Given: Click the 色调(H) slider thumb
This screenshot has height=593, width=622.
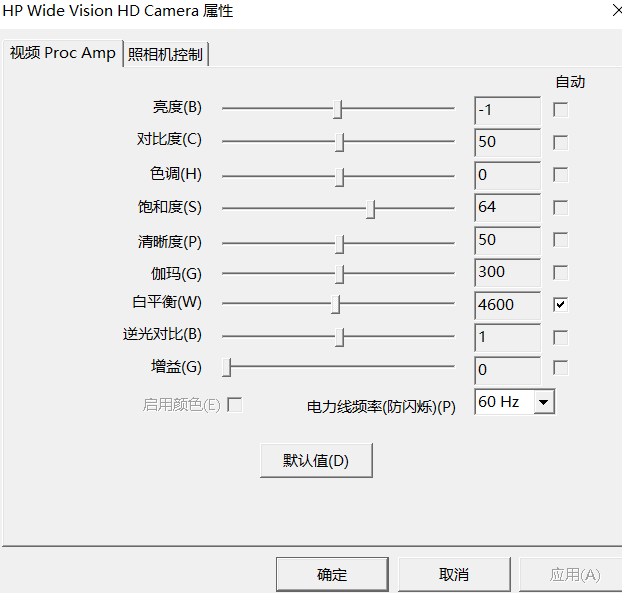Looking at the screenshot, I should (x=339, y=177).
